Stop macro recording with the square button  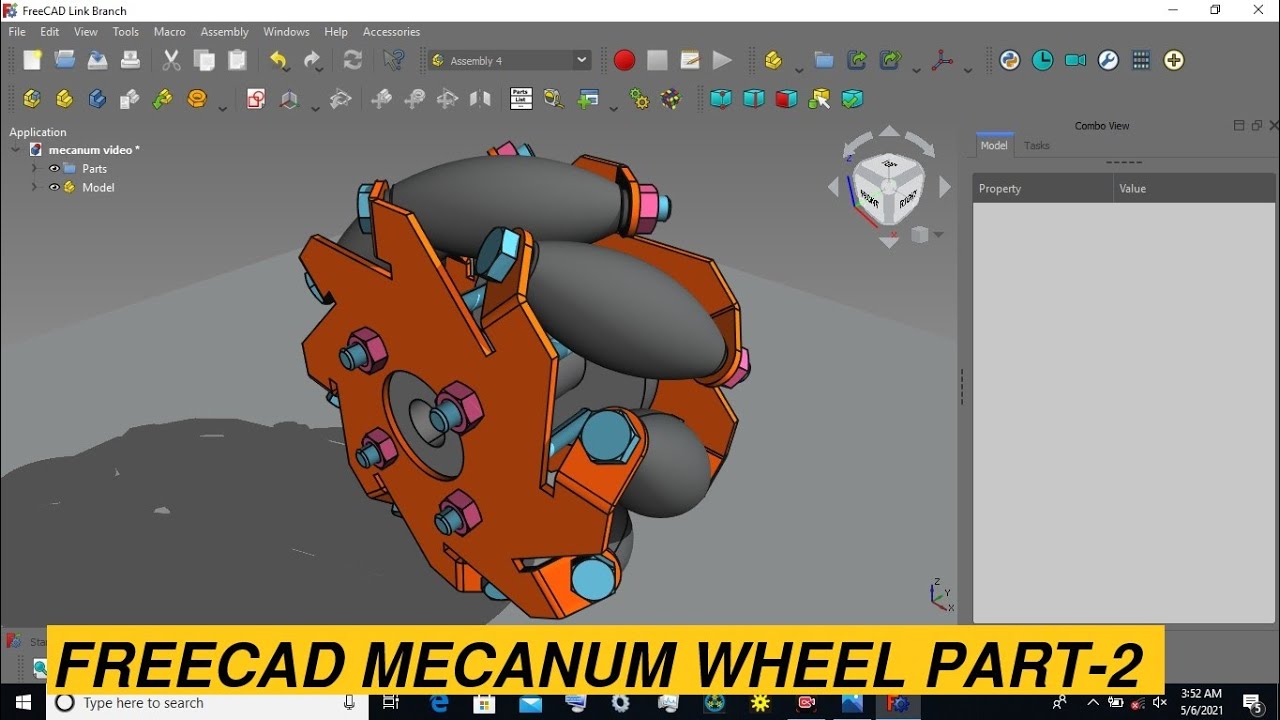click(x=657, y=60)
